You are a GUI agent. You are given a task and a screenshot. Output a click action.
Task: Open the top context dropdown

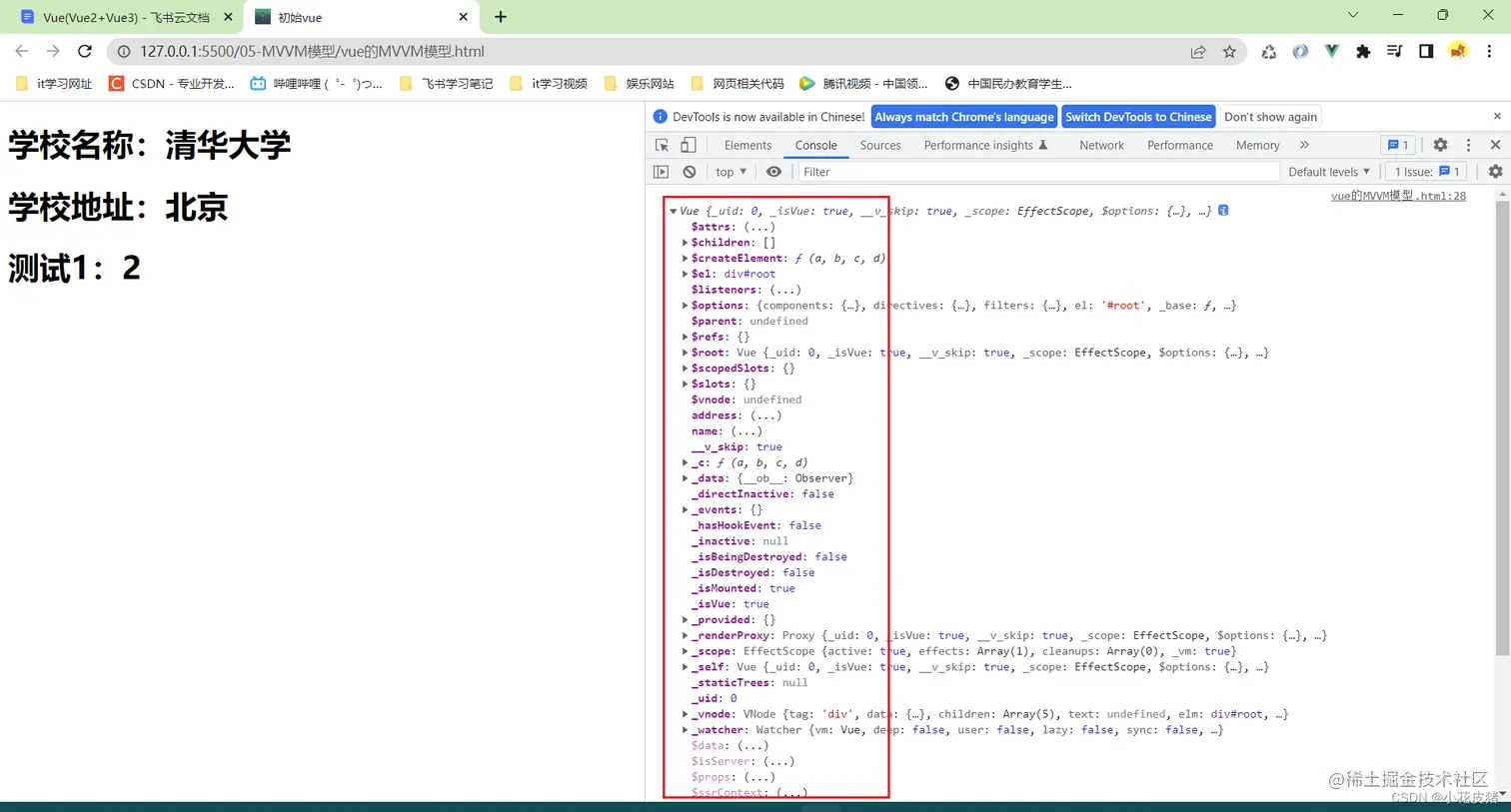point(732,172)
